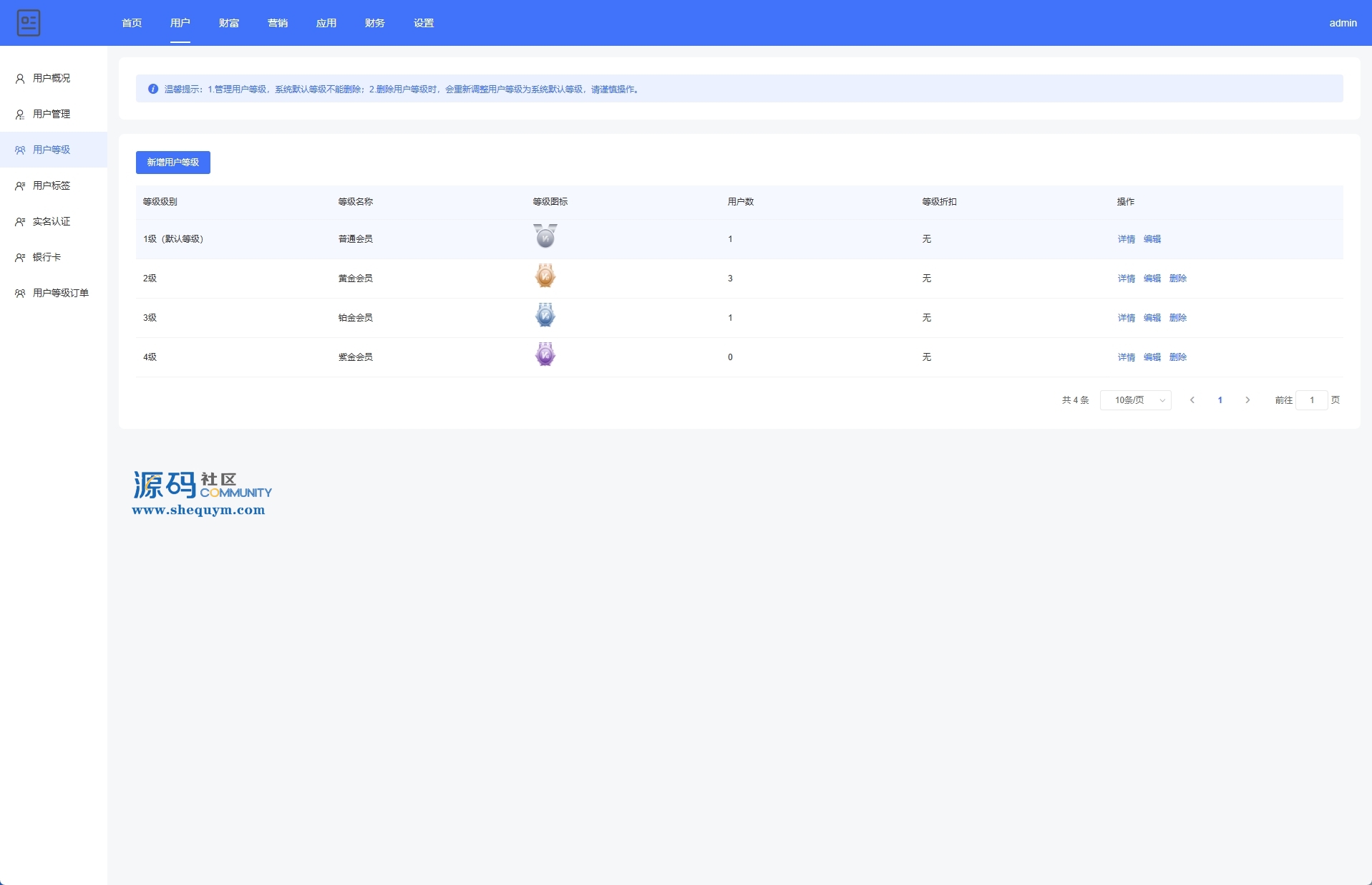Click the info icon in the tip banner

[153, 90]
